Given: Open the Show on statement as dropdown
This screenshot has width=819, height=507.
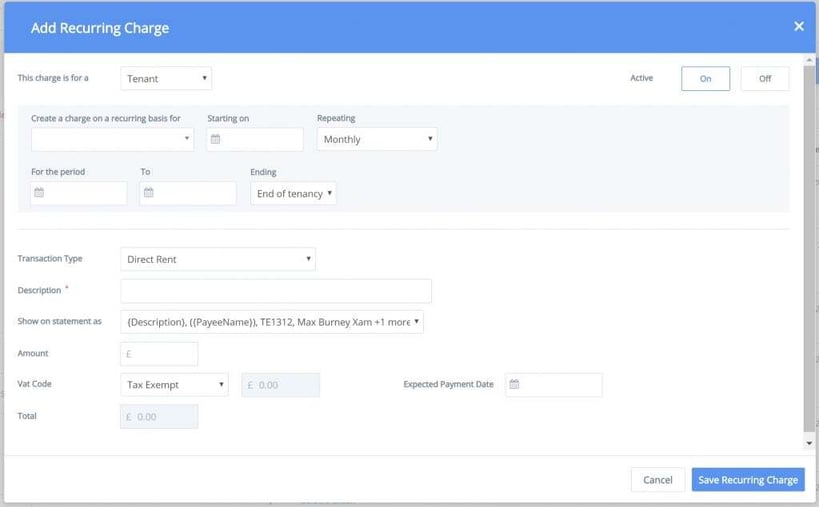Looking at the screenshot, I should click(x=272, y=322).
